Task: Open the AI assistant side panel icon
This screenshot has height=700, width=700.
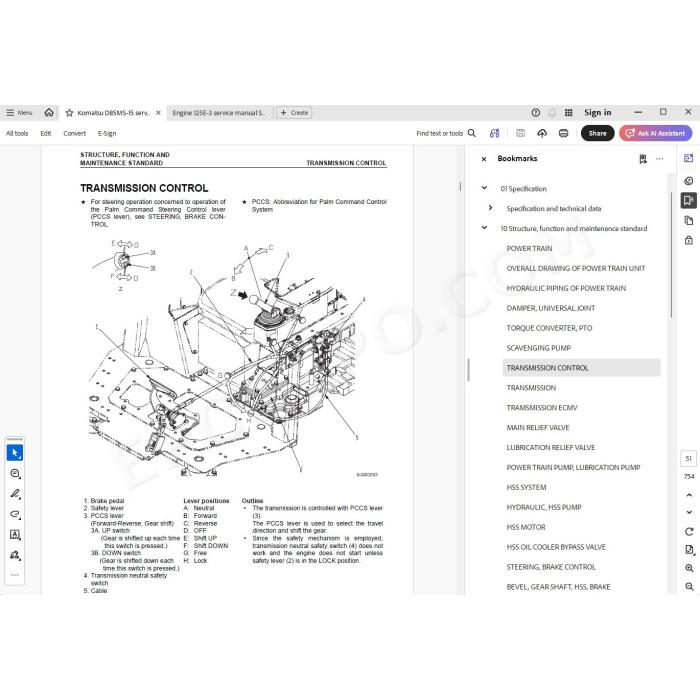Action: (688, 158)
